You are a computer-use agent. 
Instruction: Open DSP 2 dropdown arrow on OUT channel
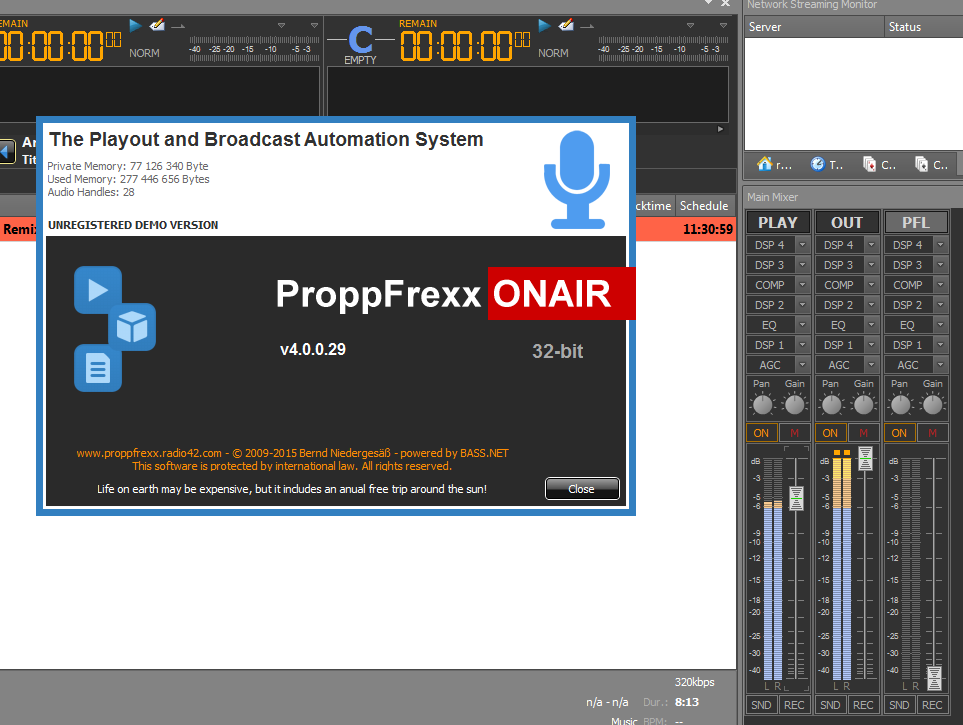pyautogui.click(x=871, y=305)
